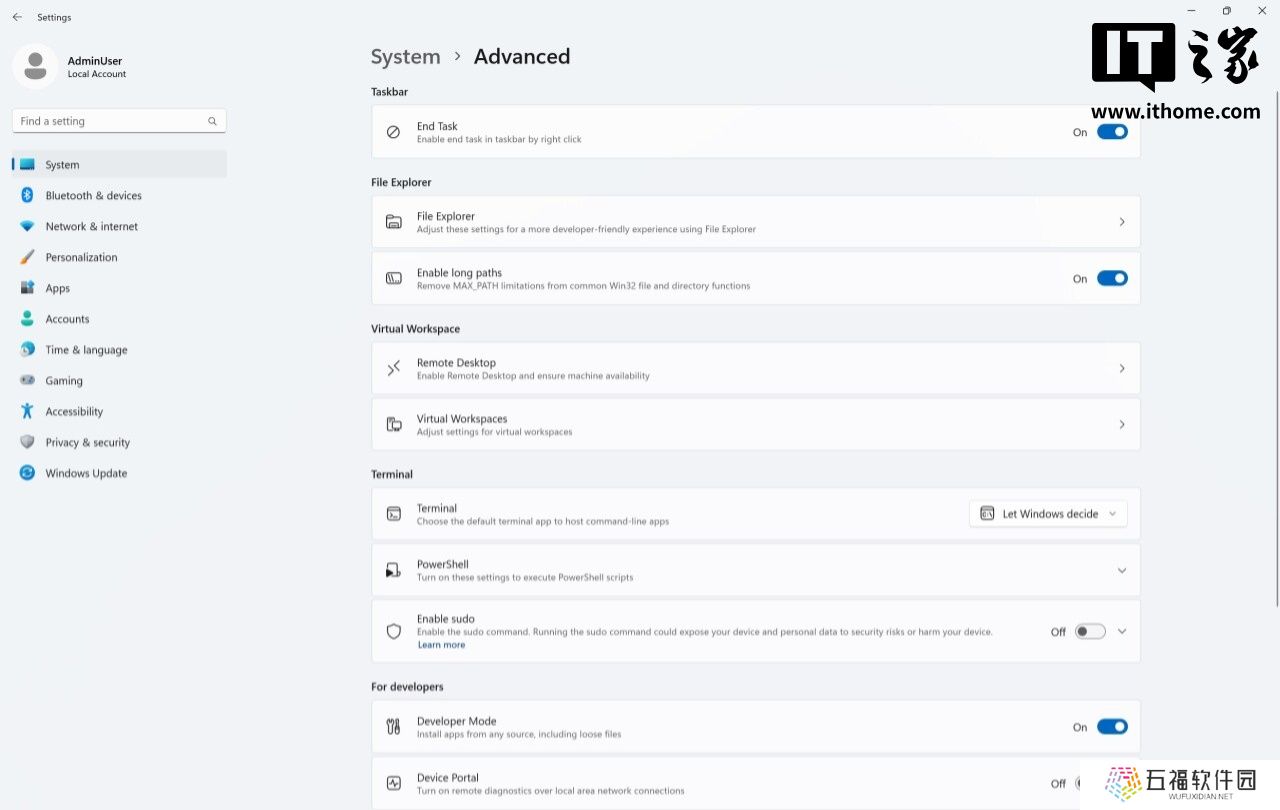
Task: Open the Terminal 'Let Windows decide' dropdown
Action: [1048, 514]
